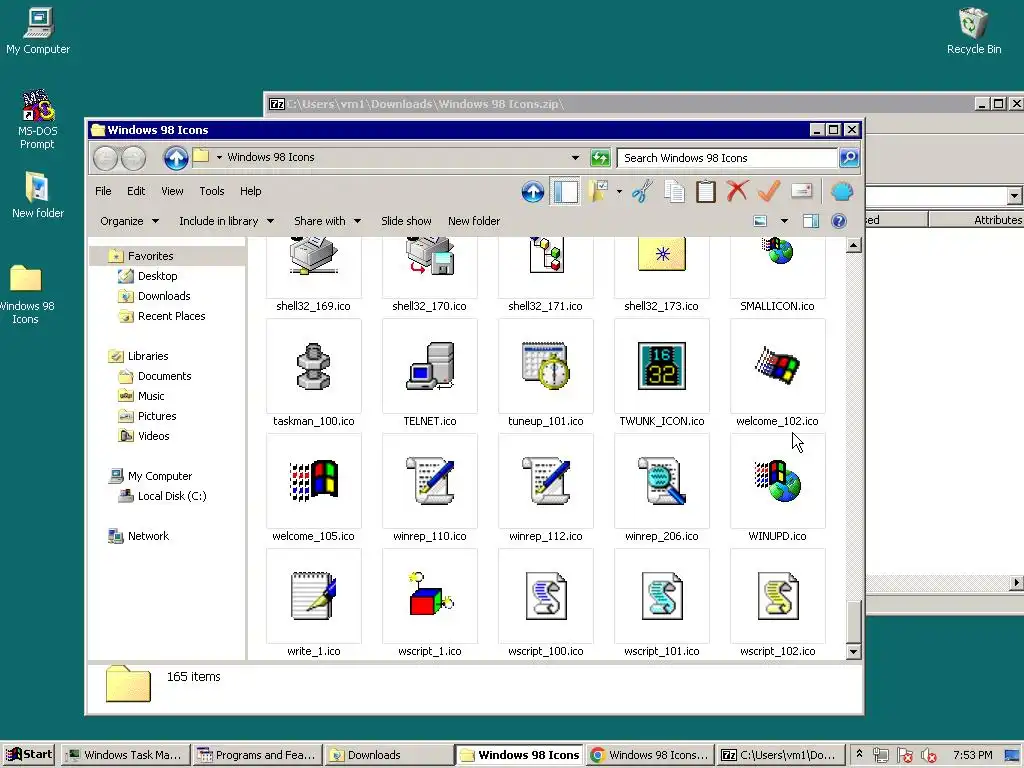The image size is (1024, 768).
Task: Open the Tools menu
Action: click(x=212, y=191)
